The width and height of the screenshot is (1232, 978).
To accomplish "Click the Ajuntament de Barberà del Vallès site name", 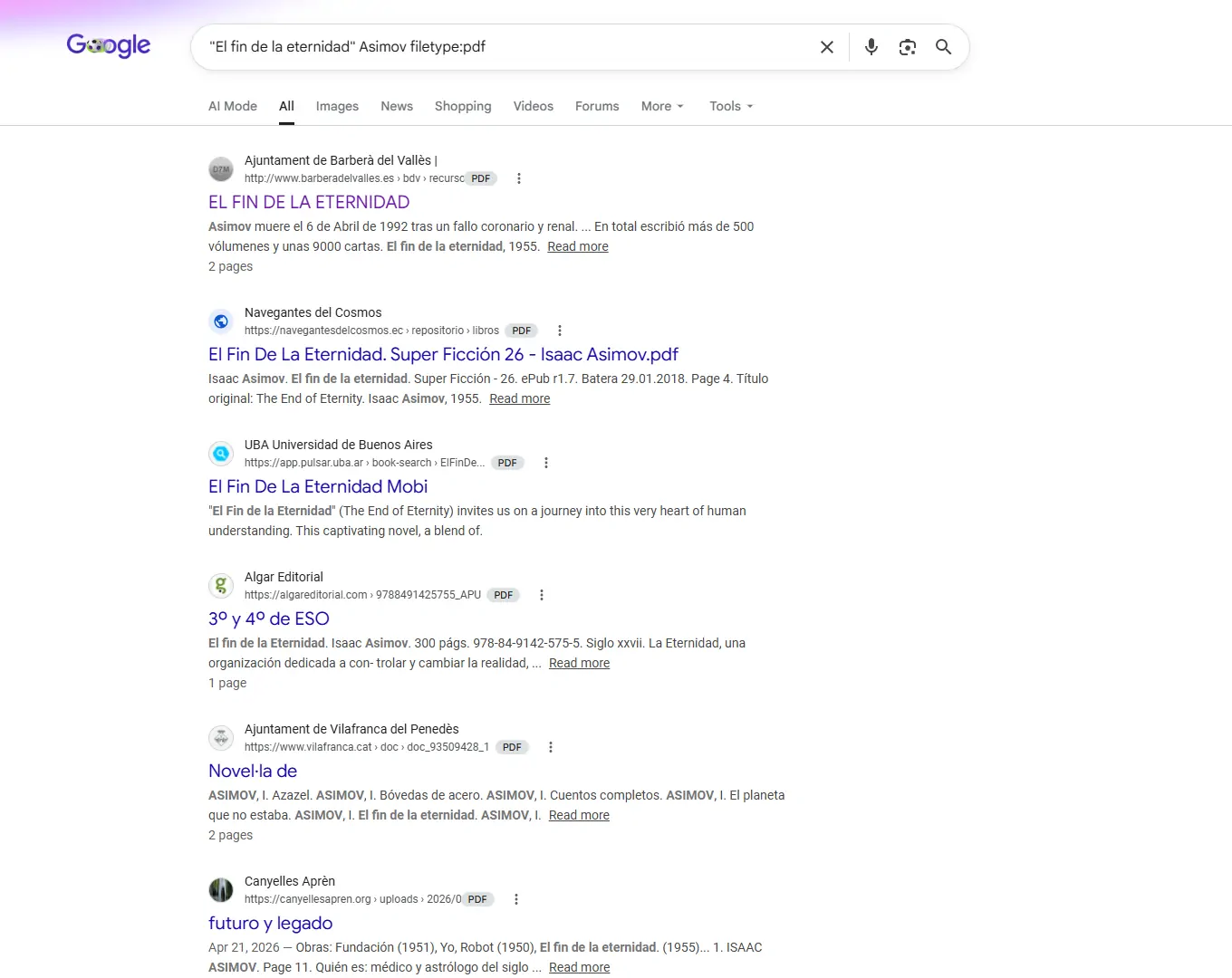I will [341, 160].
